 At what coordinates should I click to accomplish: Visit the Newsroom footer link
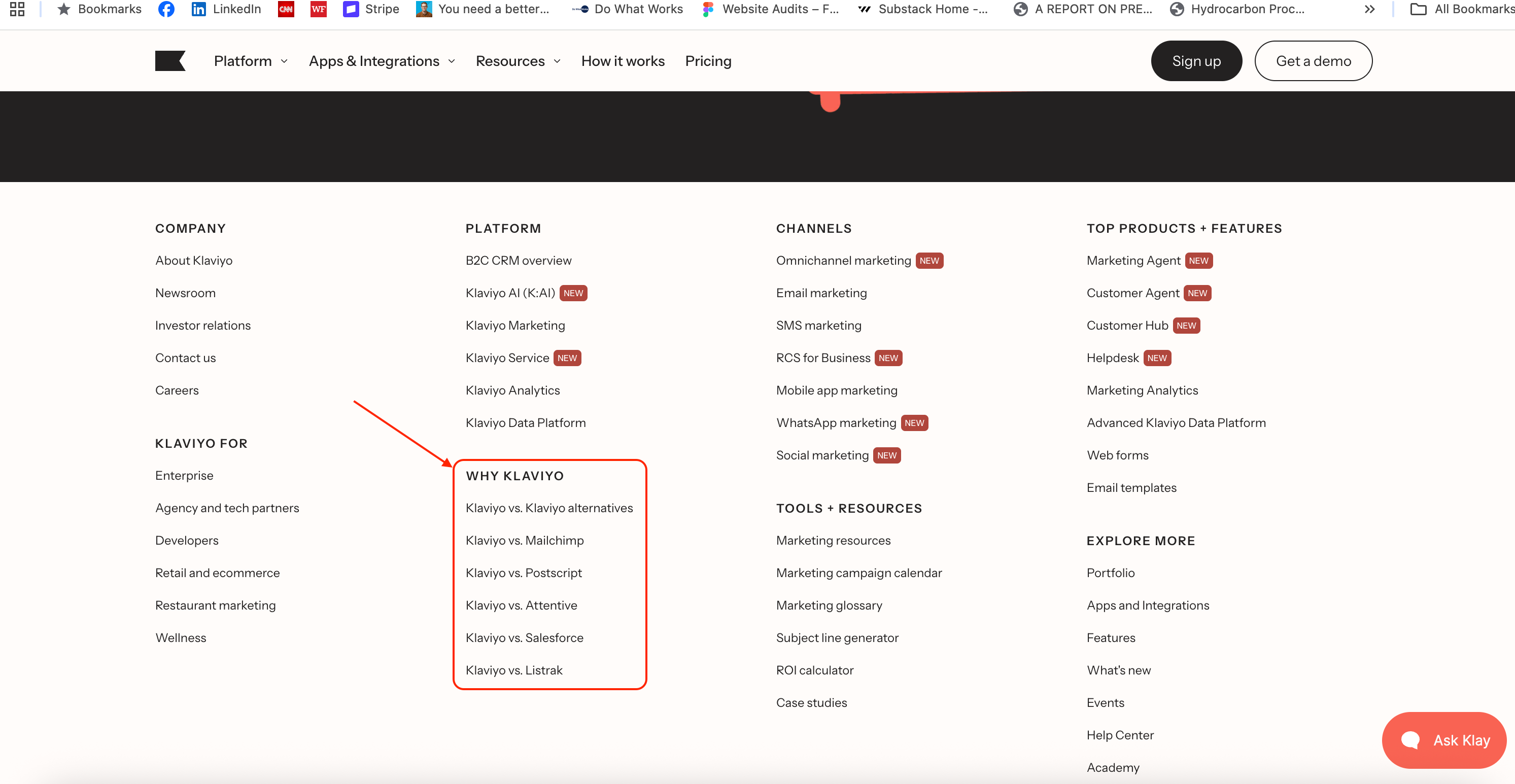185,293
